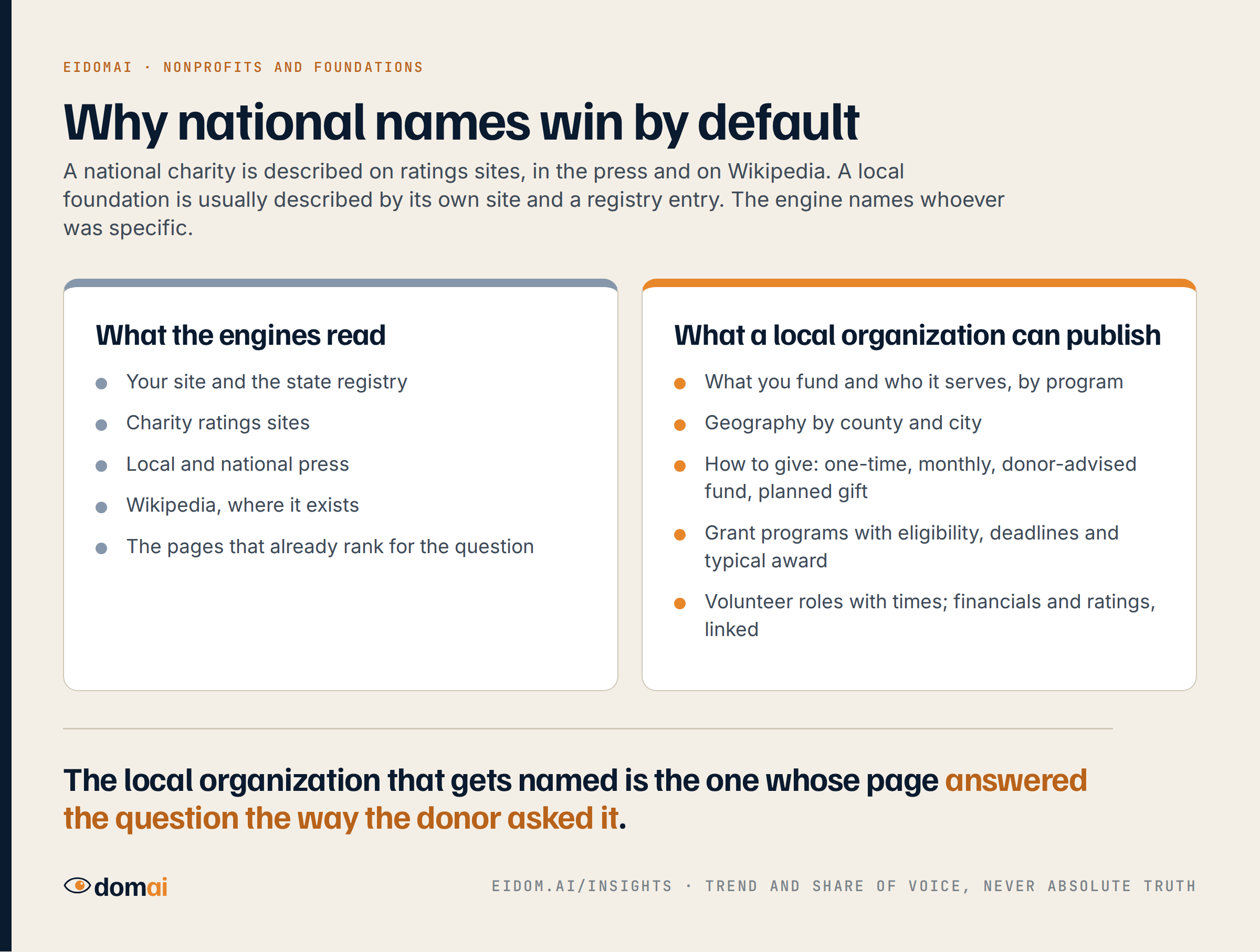Click the orange bullet beside Geography by county
This screenshot has width=1260, height=952.
click(x=679, y=425)
